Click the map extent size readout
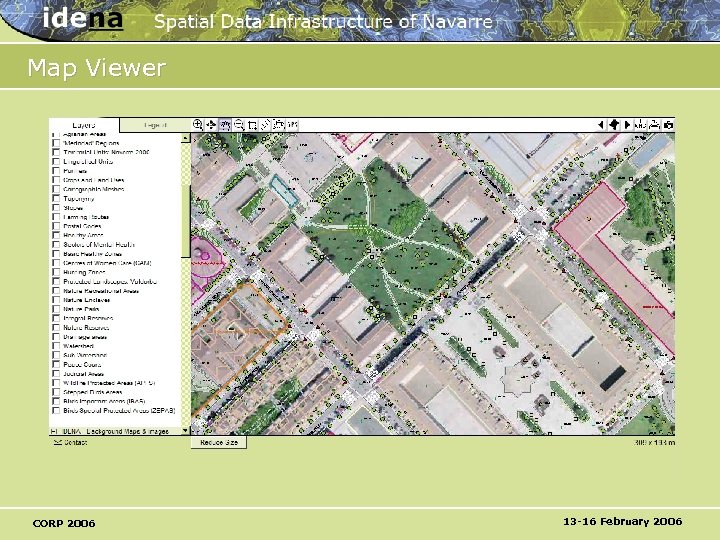This screenshot has height=540, width=720. (x=654, y=443)
